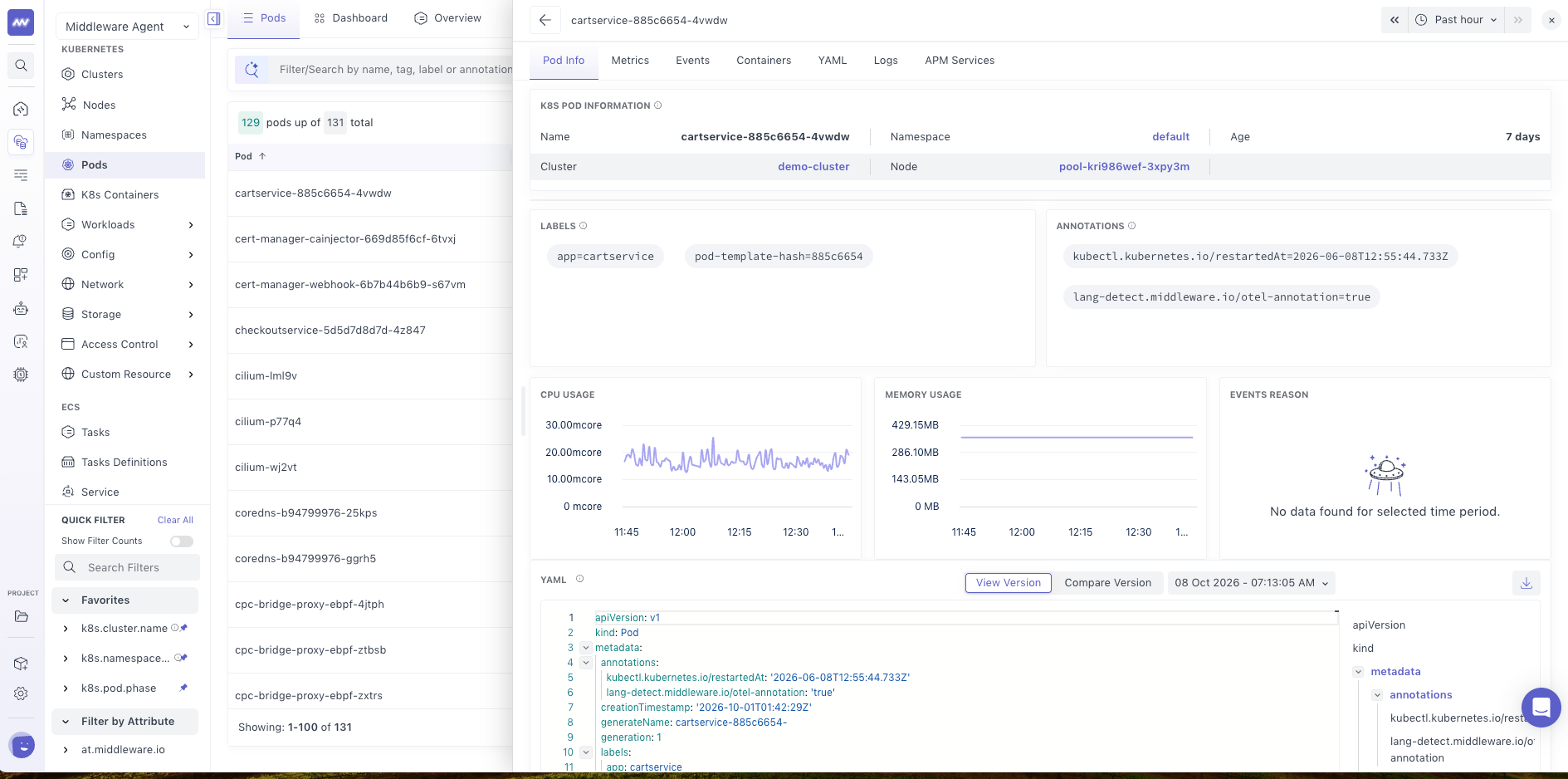Open the chat support bubble
Screen dimensions: 1568x779
click(1541, 708)
